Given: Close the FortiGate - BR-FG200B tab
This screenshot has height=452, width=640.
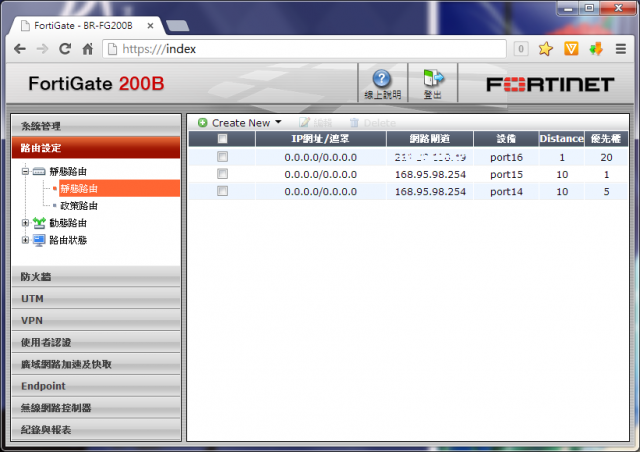Looking at the screenshot, I should click(150, 26).
